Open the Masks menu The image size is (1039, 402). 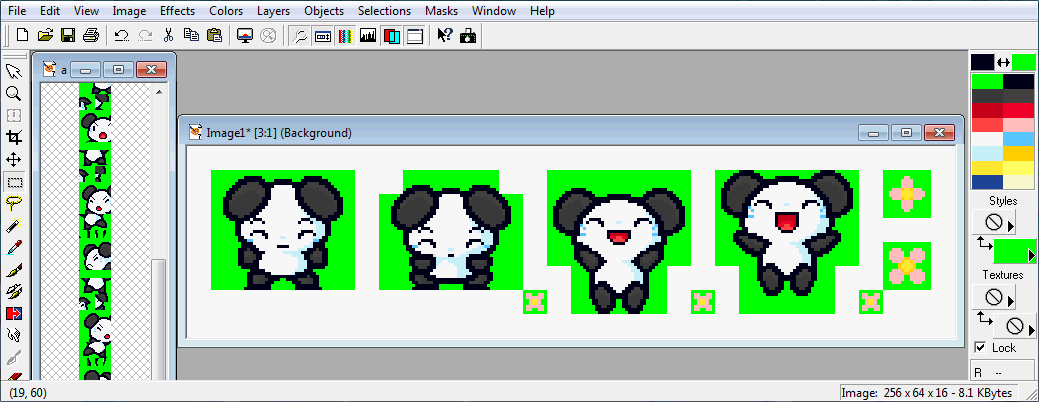tap(441, 11)
